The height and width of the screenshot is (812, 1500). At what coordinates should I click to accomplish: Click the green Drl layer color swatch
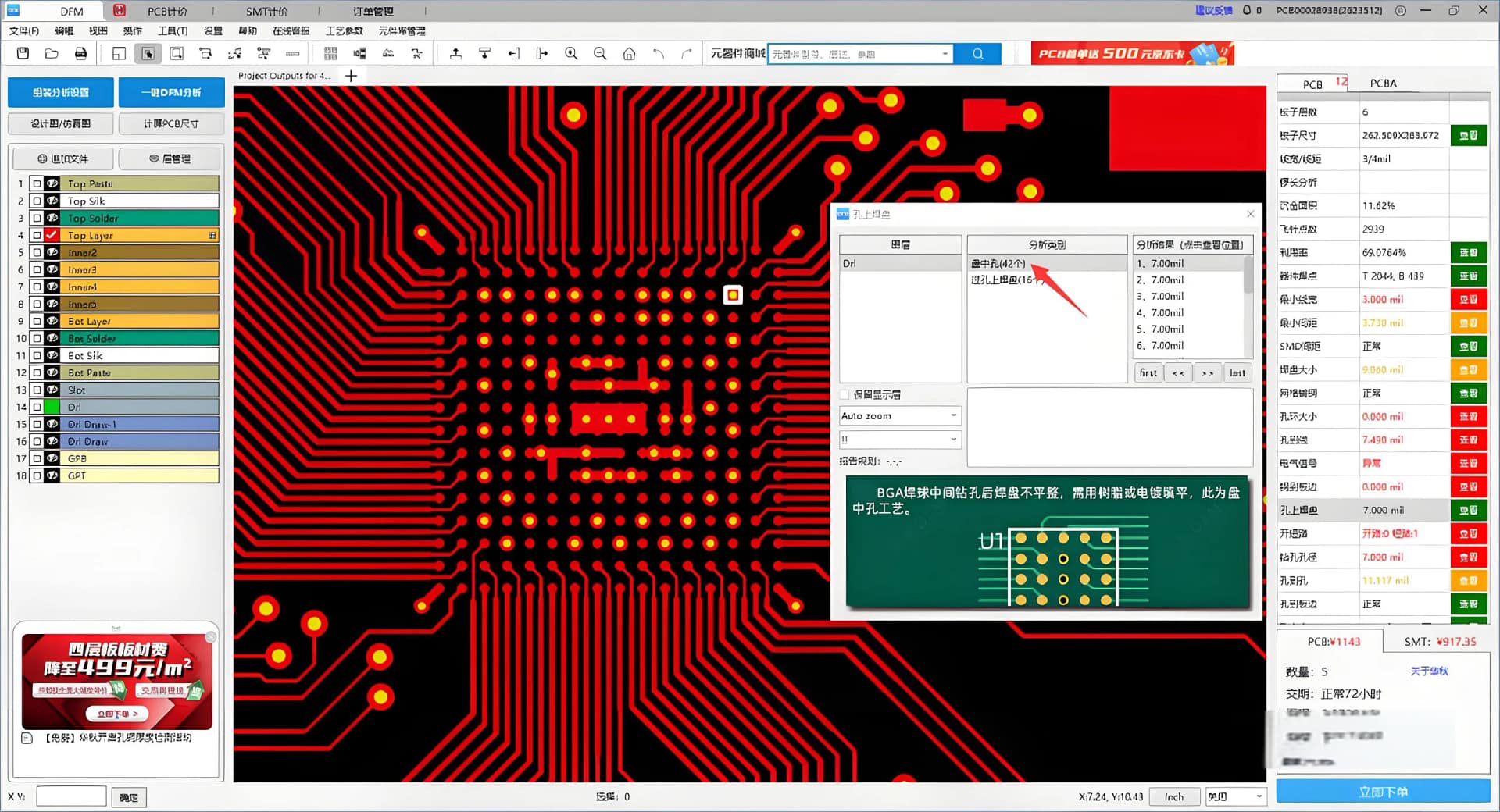52,407
